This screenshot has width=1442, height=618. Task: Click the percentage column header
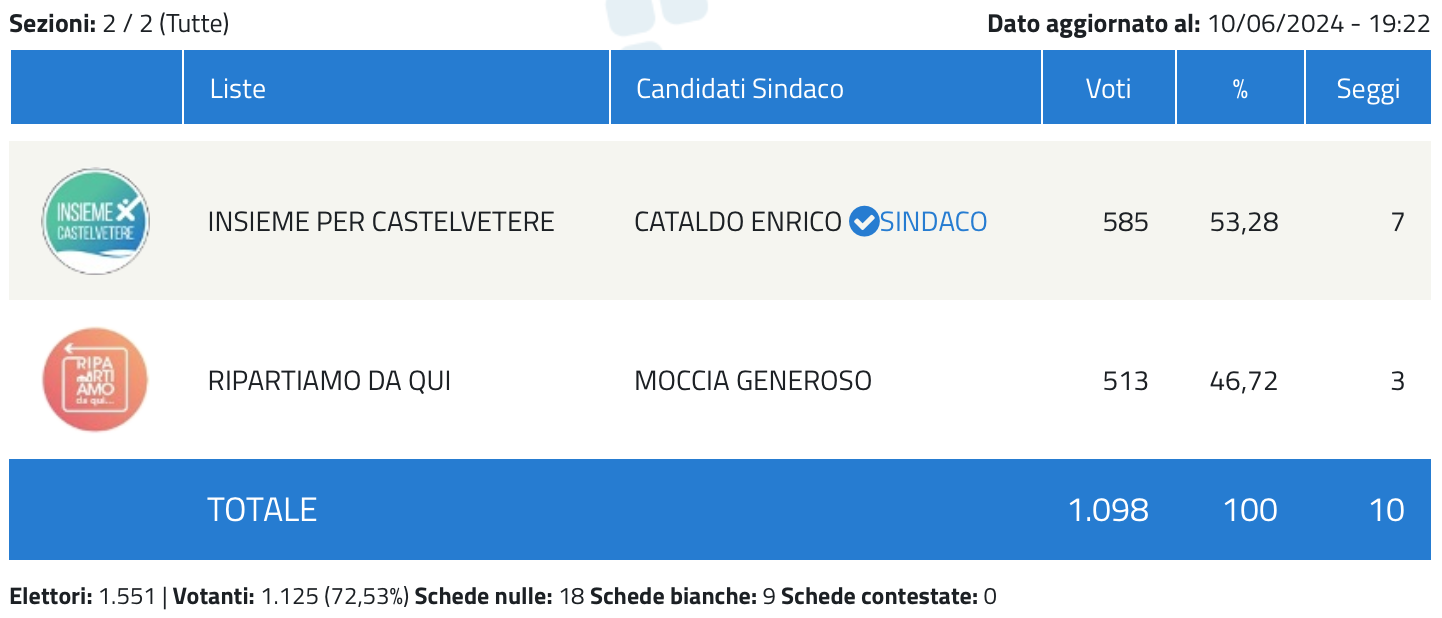pyautogui.click(x=1240, y=88)
